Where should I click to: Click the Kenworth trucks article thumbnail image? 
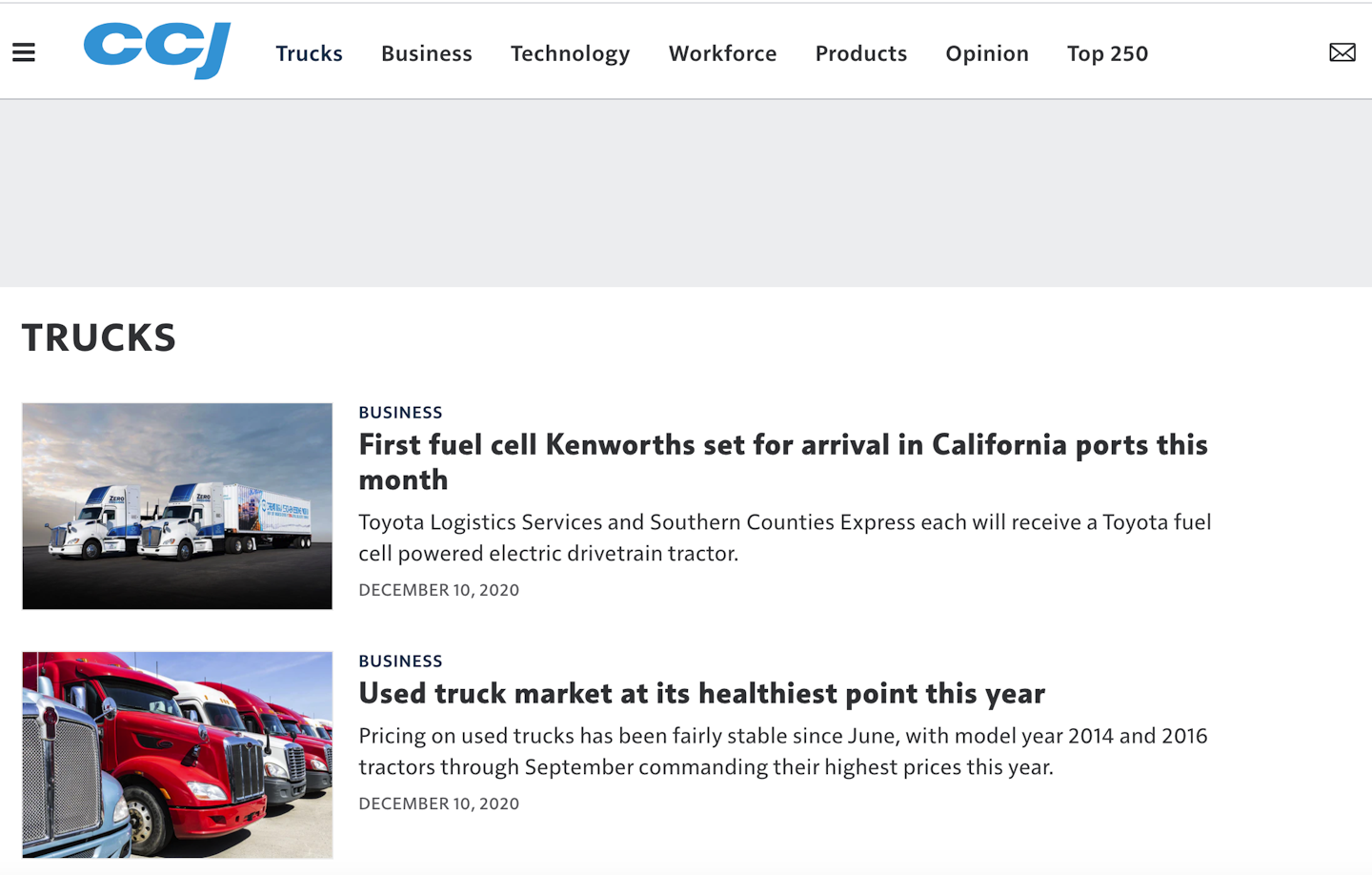pyautogui.click(x=176, y=506)
